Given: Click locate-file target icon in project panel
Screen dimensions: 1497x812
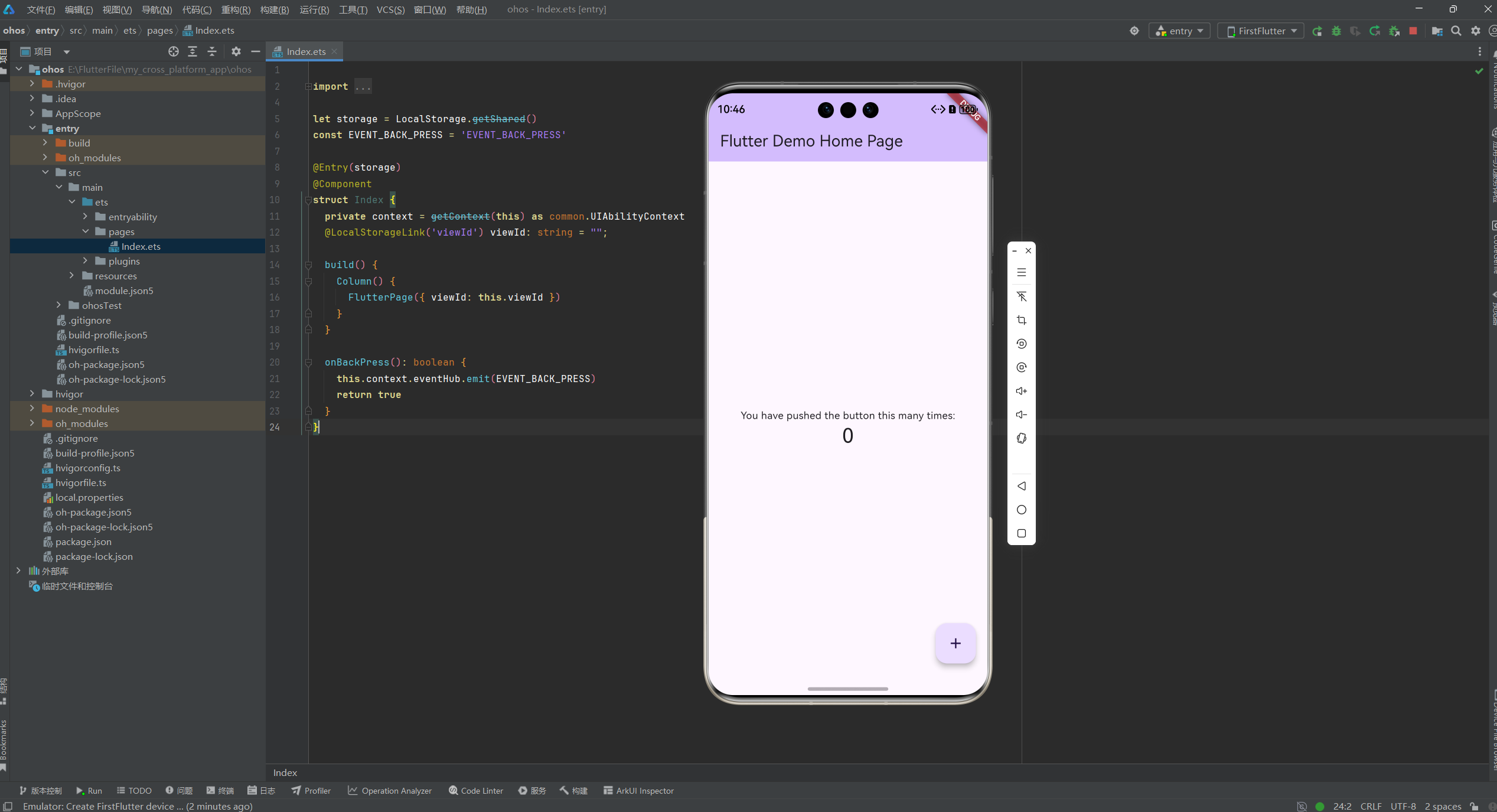Looking at the screenshot, I should (173, 51).
